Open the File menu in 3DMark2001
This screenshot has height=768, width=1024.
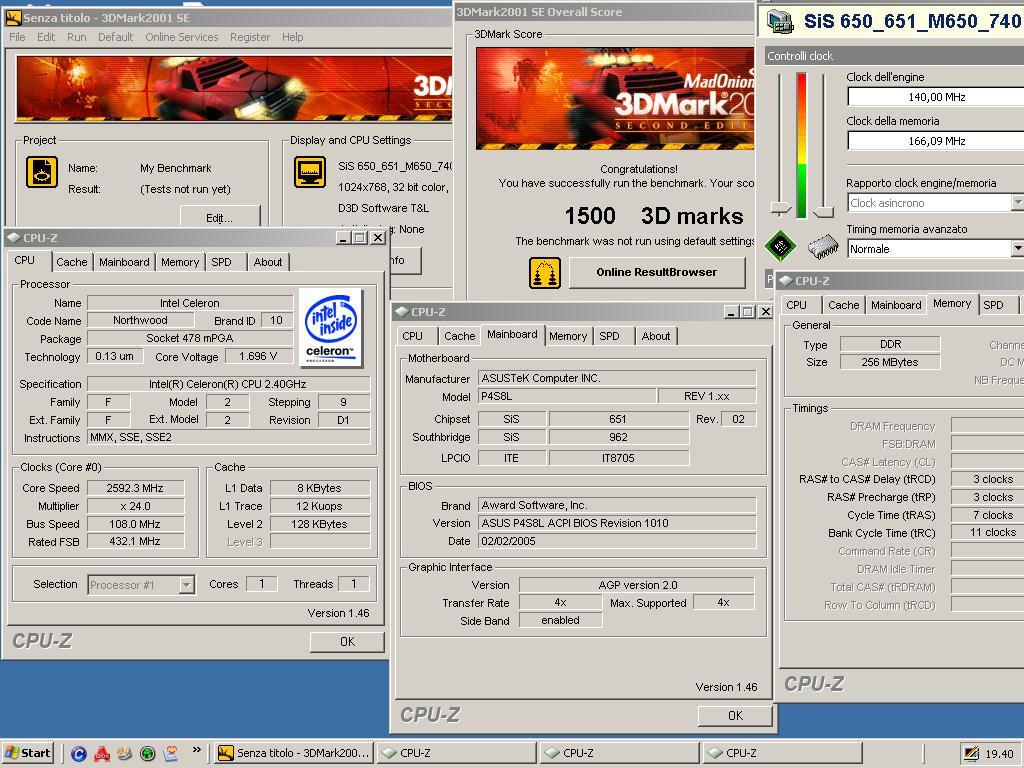coord(18,37)
